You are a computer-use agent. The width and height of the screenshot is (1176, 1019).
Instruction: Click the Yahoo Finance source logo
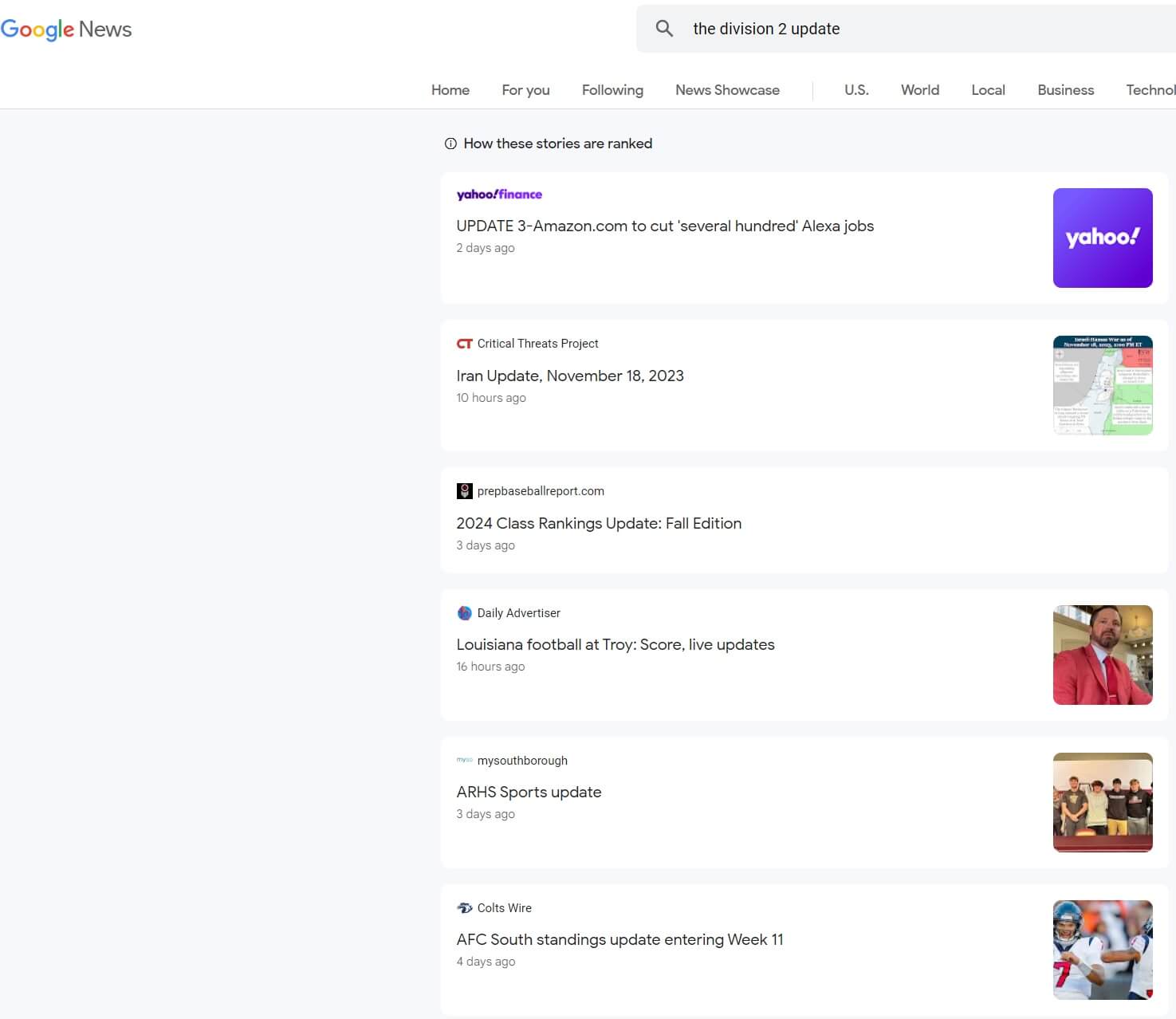[x=499, y=195]
